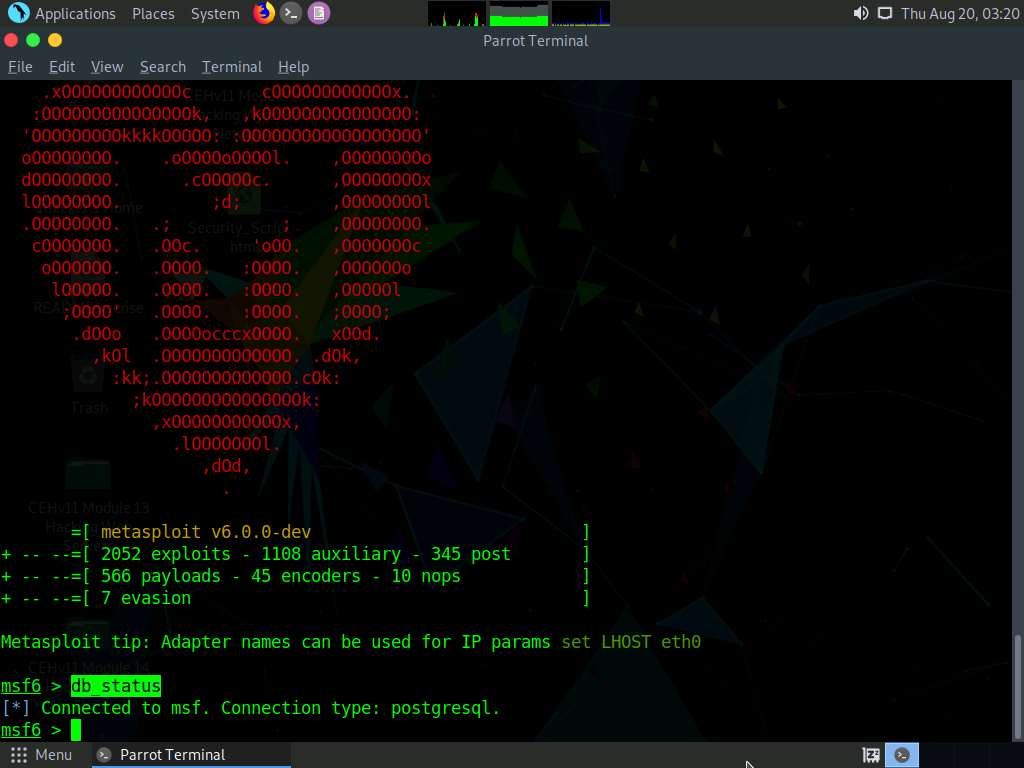Select the terminal workspace icon bottom right

pos(902,755)
